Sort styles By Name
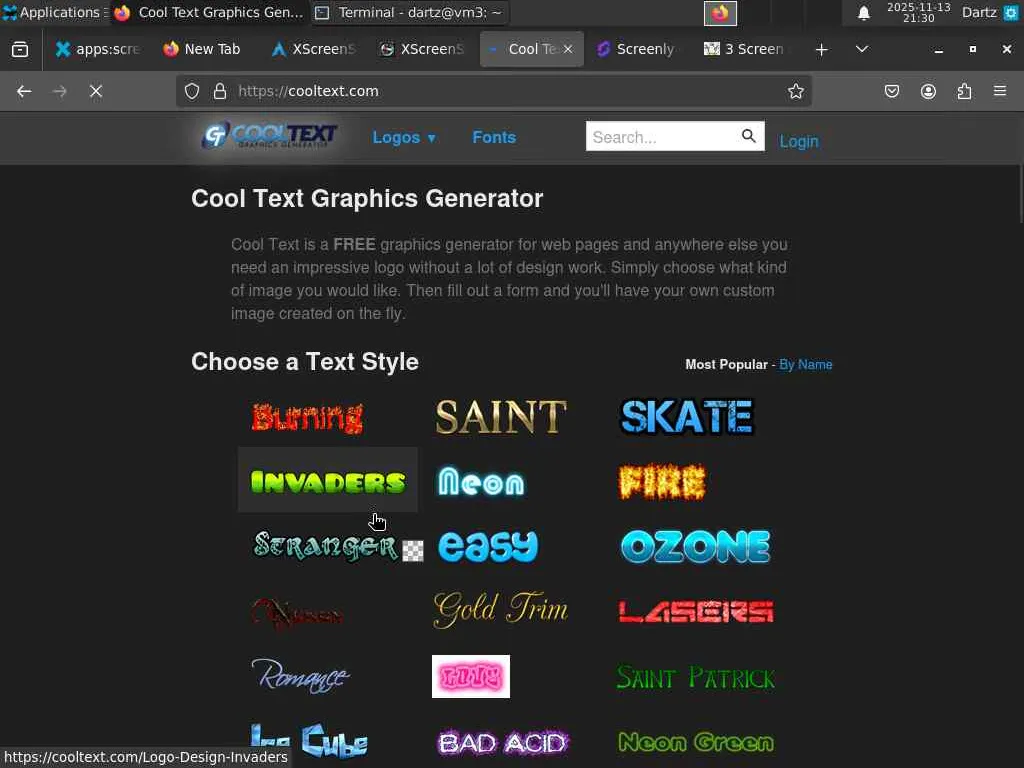Viewport: 1024px width, 768px height. coord(805,364)
